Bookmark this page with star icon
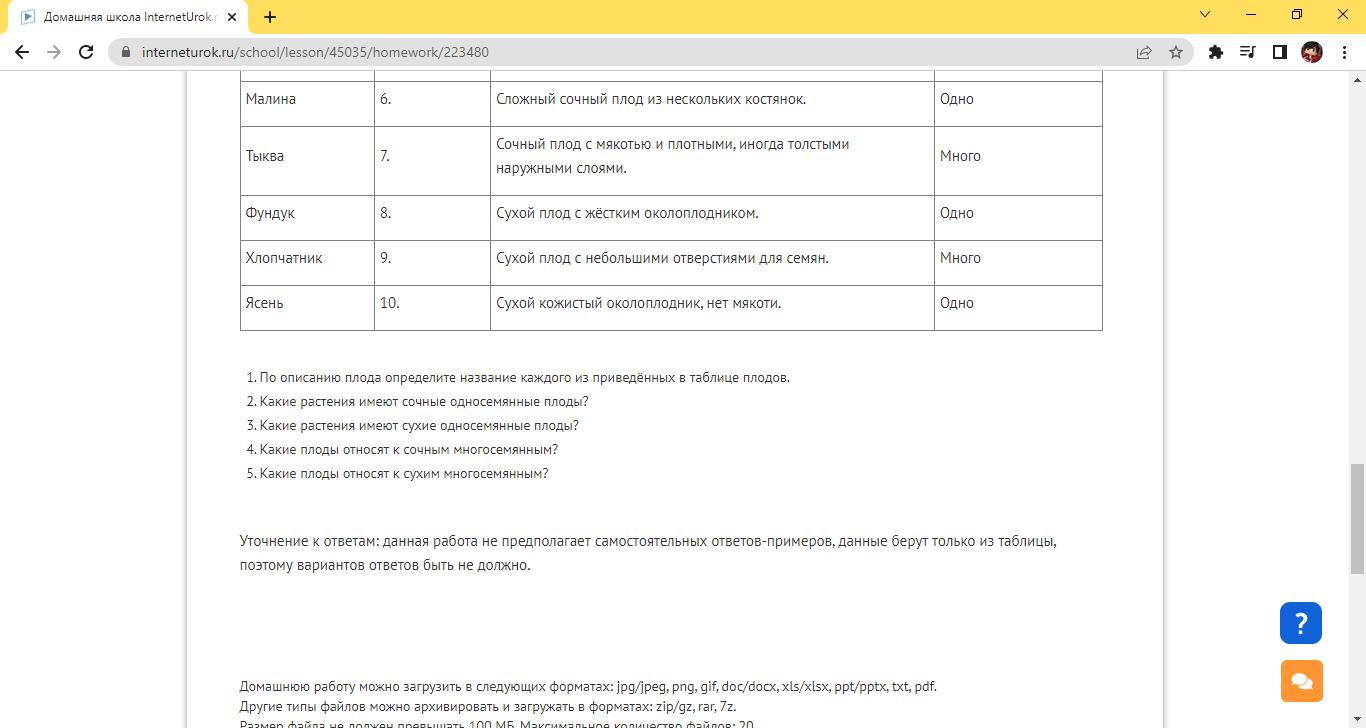Image resolution: width=1366 pixels, height=728 pixels. [x=1176, y=52]
